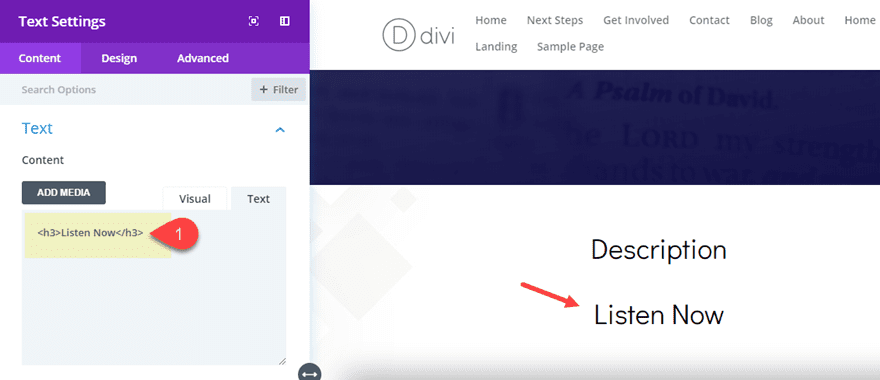880x380 pixels.
Task: Select the Visual editor tab
Action: coord(195,199)
